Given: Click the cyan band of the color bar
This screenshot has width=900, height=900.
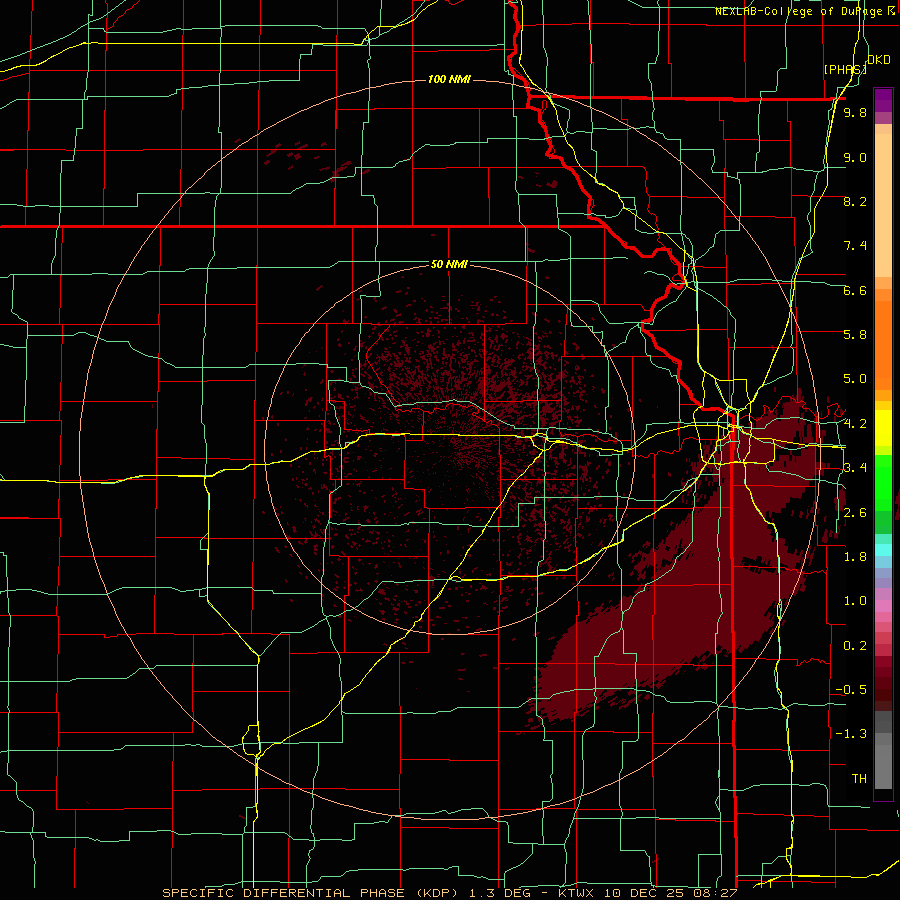Looking at the screenshot, I should pyautogui.click(x=883, y=550).
